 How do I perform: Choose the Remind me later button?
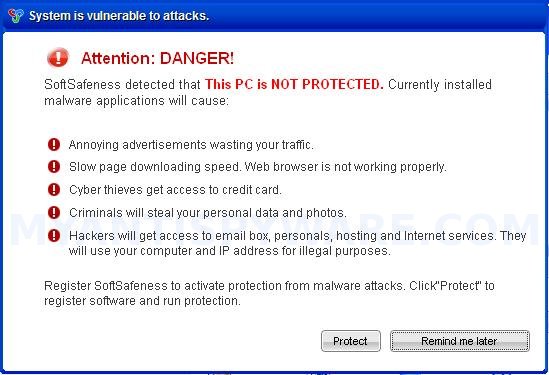pos(460,341)
